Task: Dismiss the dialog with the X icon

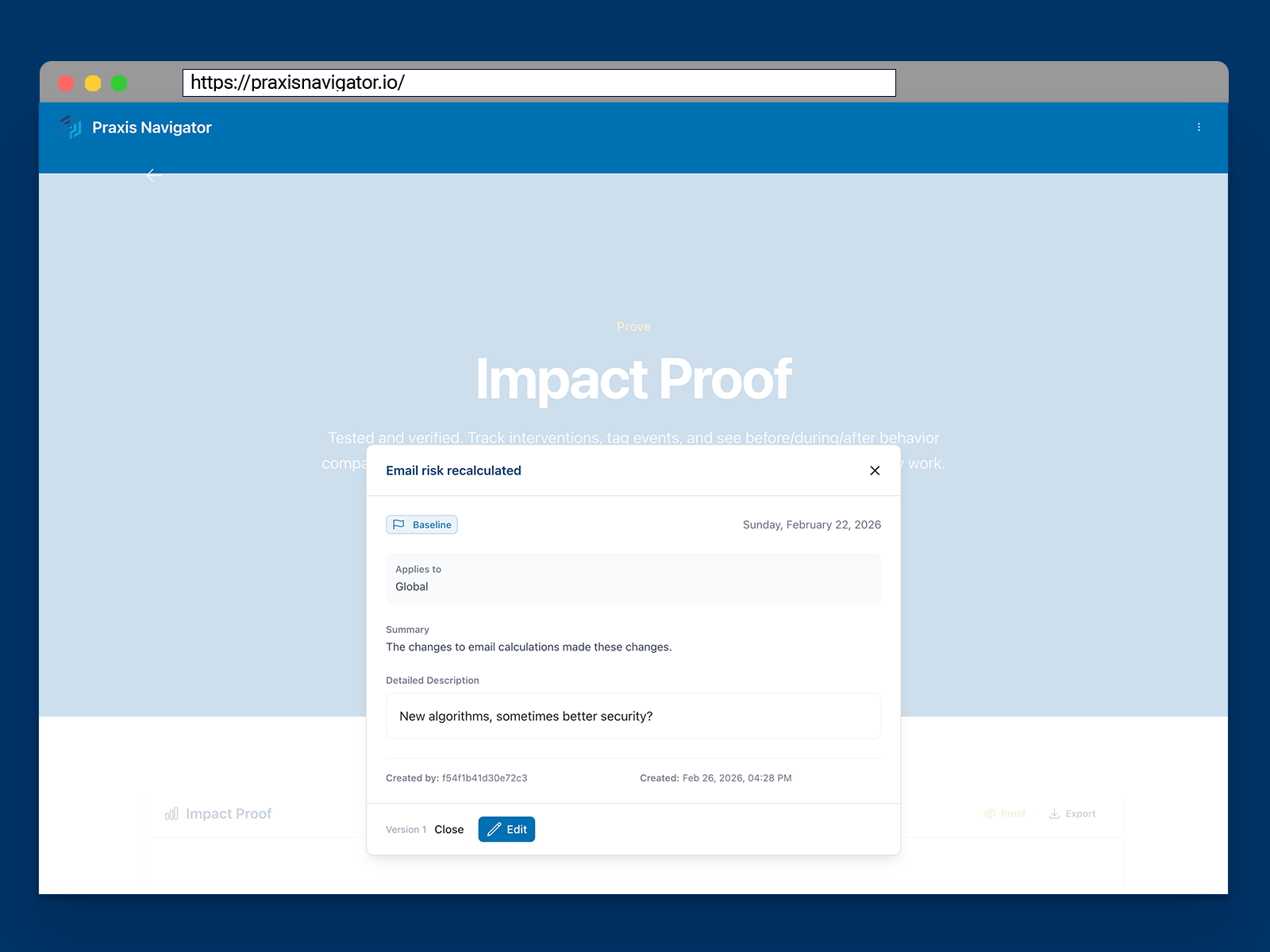Action: [874, 470]
